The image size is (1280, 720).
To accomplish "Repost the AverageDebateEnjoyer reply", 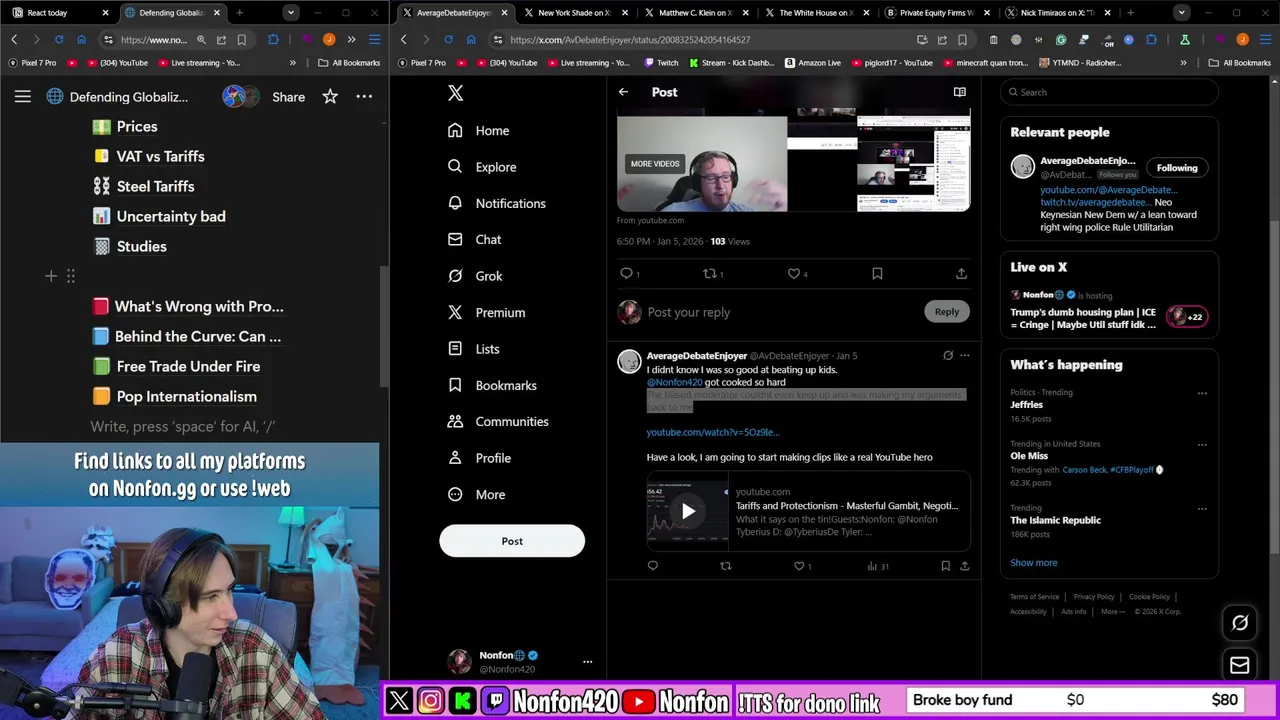I will pos(726,566).
